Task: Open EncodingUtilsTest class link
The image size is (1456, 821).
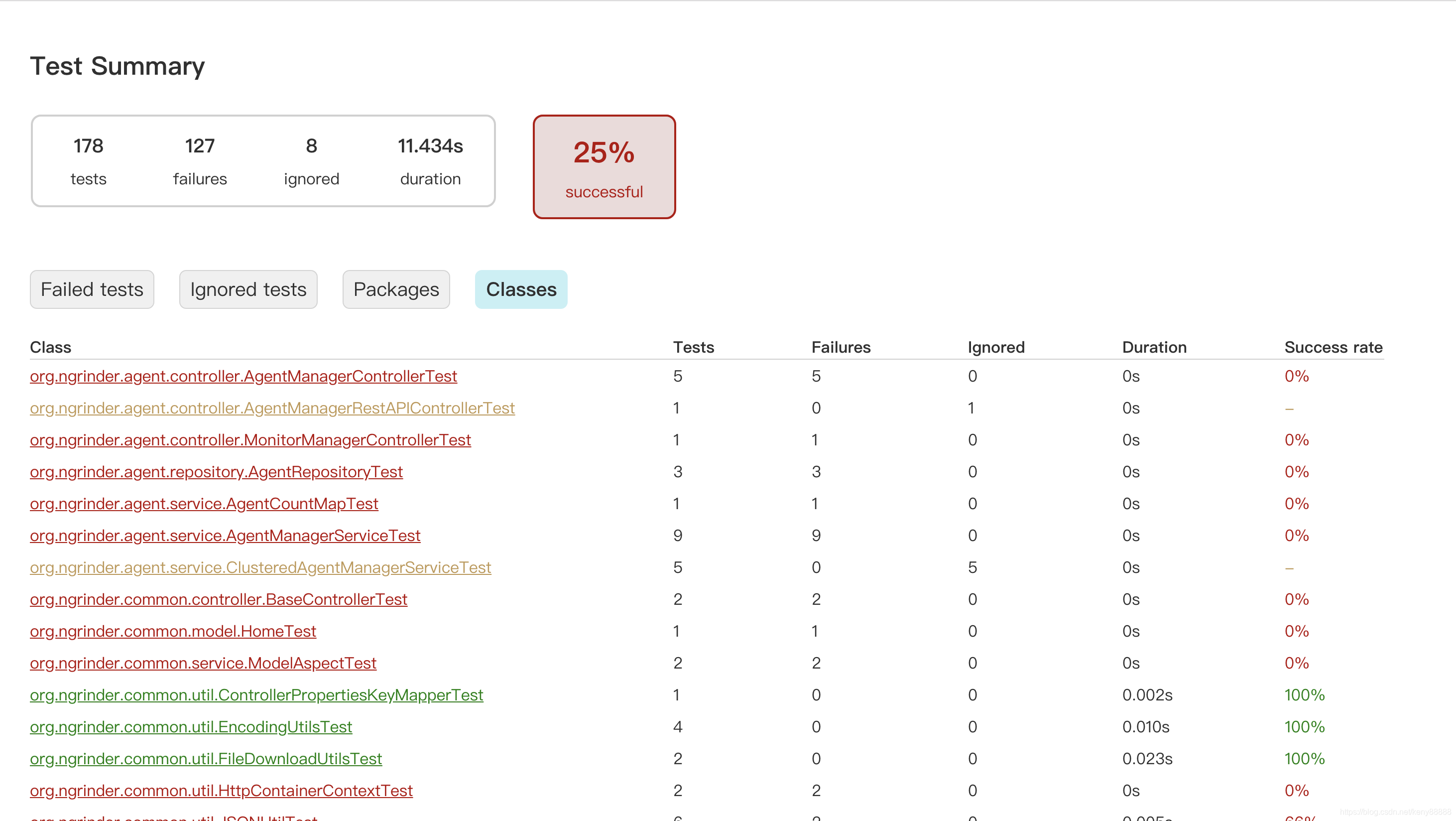Action: (x=191, y=726)
